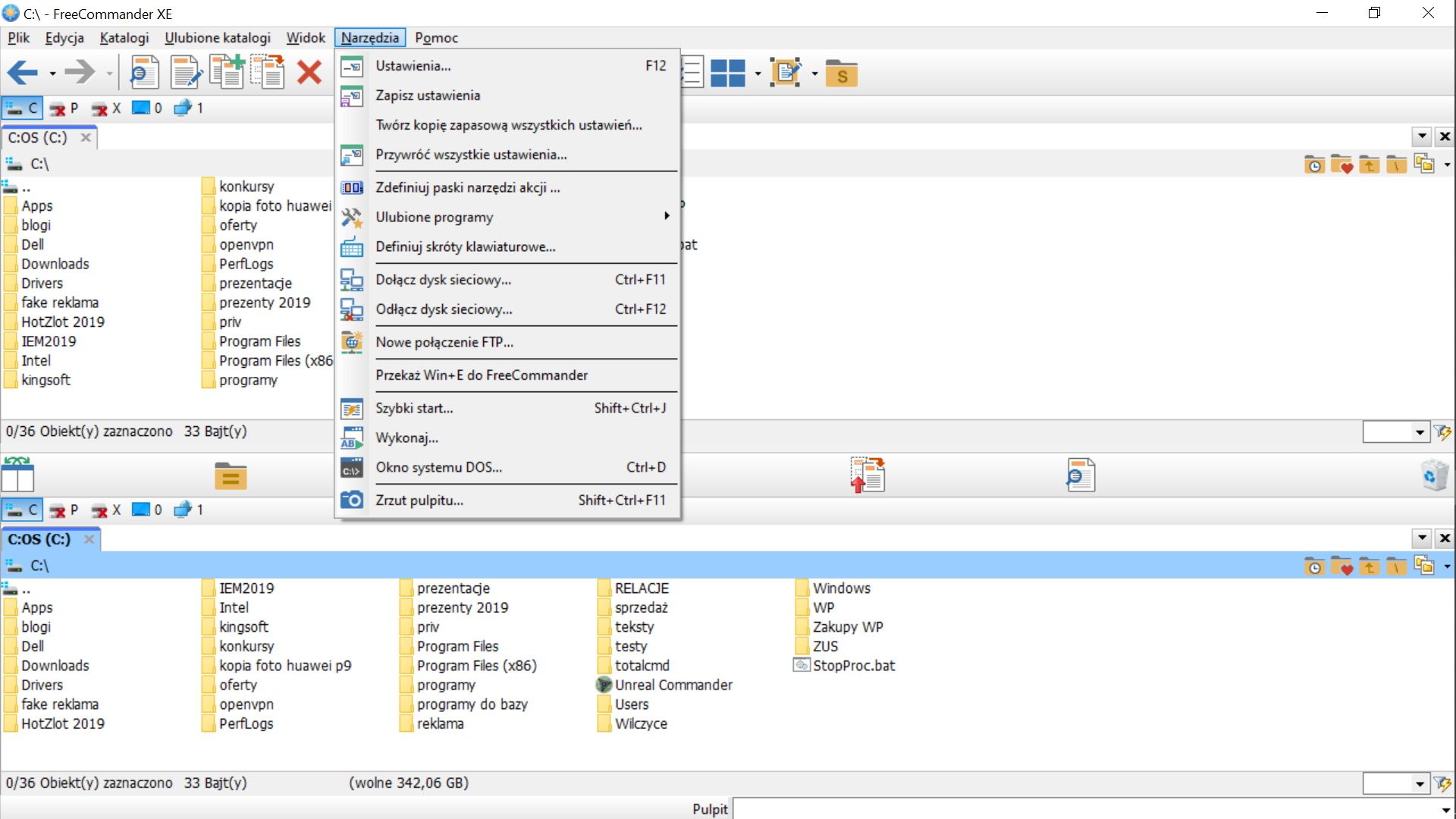Open top panel filter combo box
This screenshot has height=819, width=1456.
[1396, 432]
